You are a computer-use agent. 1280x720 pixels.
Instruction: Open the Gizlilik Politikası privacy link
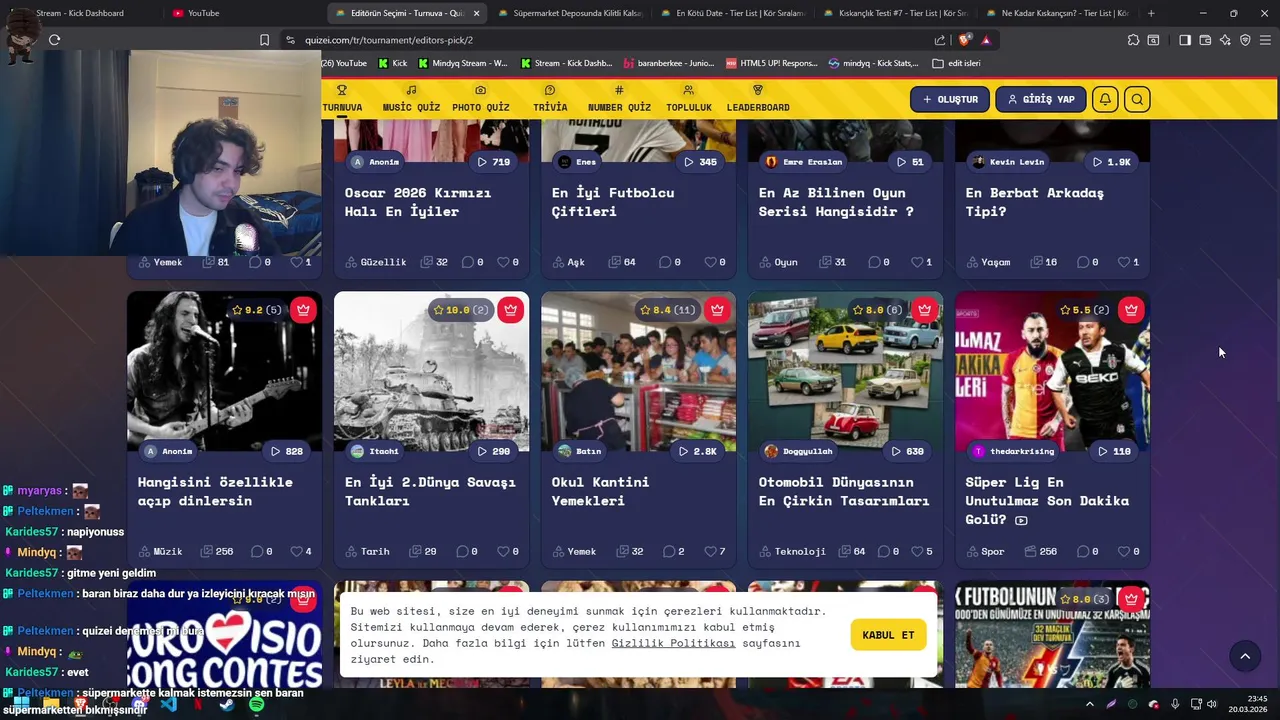(673, 643)
